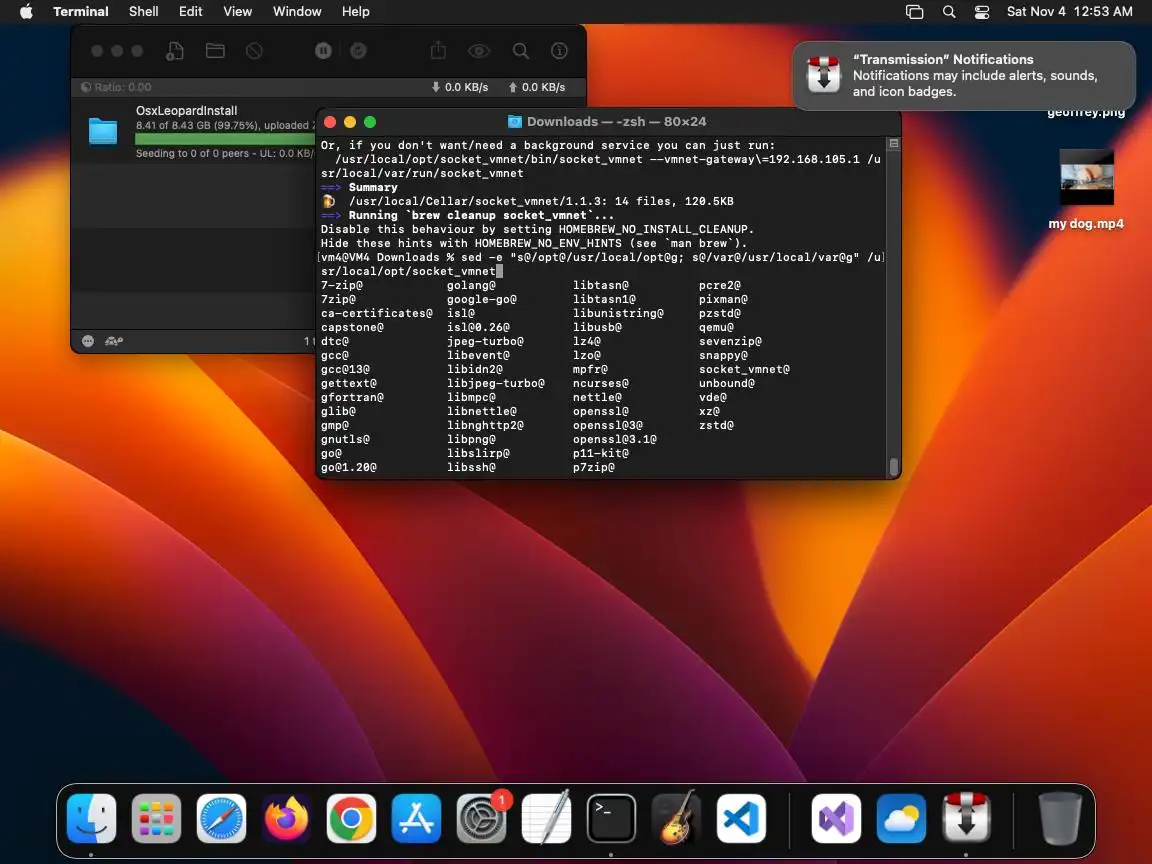Click Transmission's create torrent file icon

click(175, 51)
